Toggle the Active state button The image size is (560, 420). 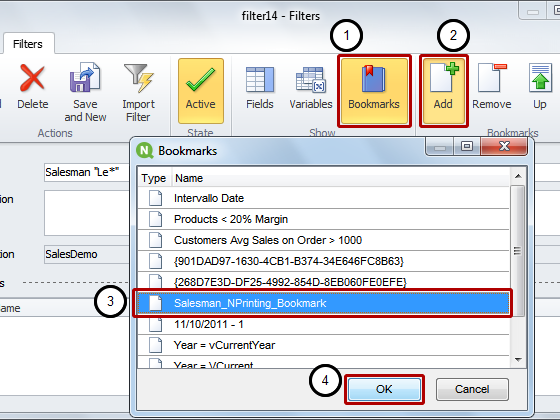(201, 91)
